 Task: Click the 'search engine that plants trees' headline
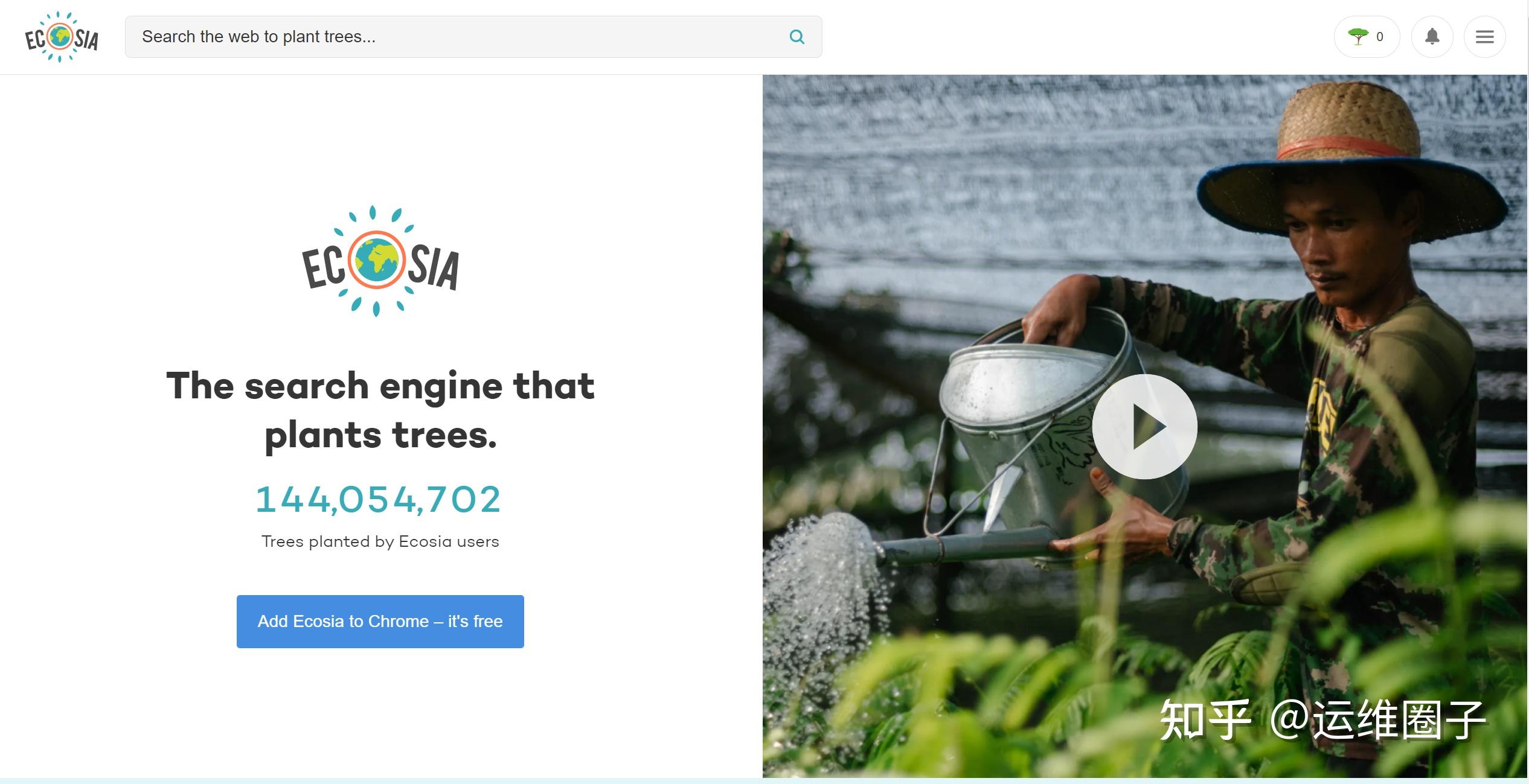point(380,410)
